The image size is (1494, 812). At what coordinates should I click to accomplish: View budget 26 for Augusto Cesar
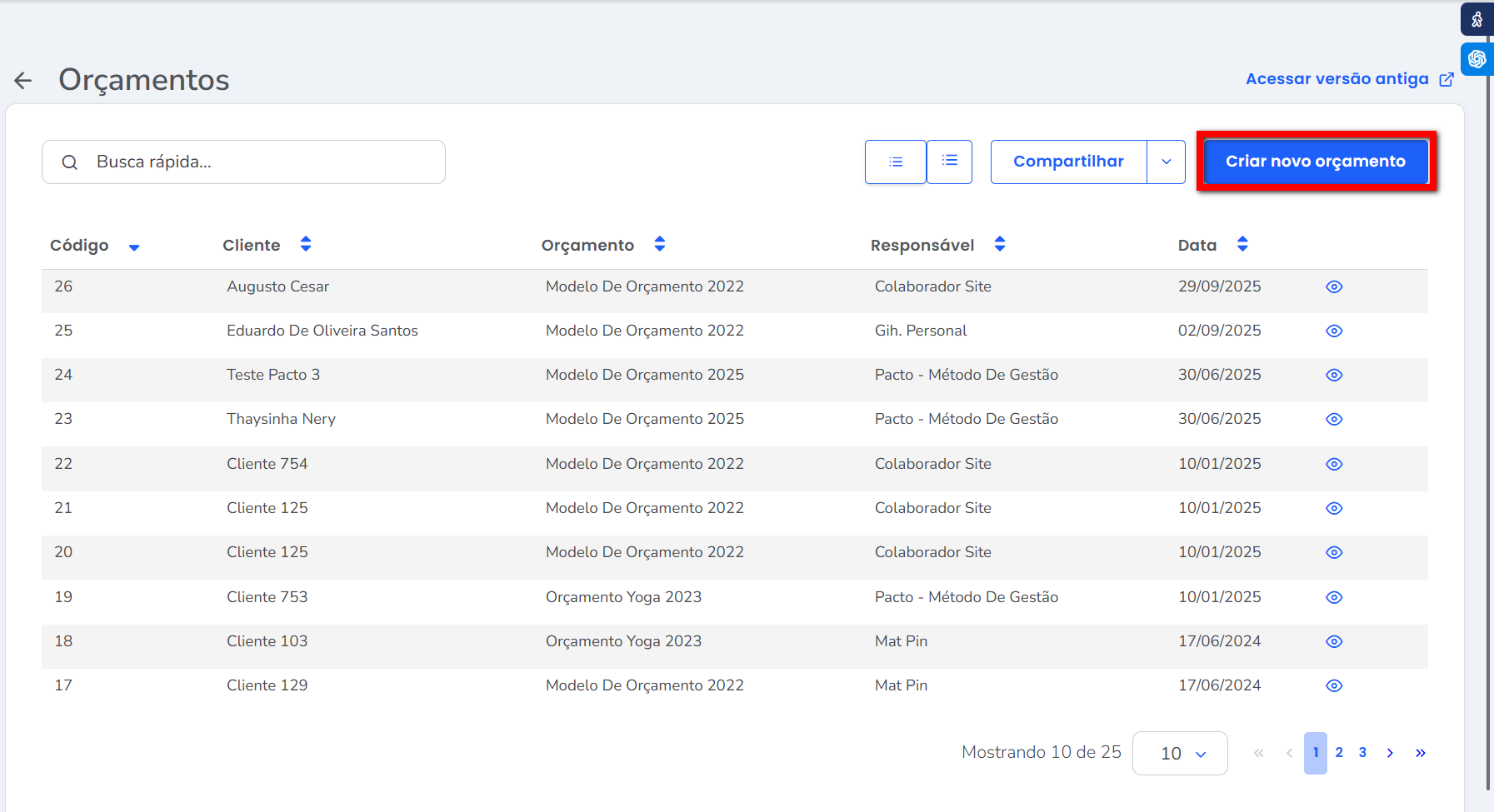1334,286
